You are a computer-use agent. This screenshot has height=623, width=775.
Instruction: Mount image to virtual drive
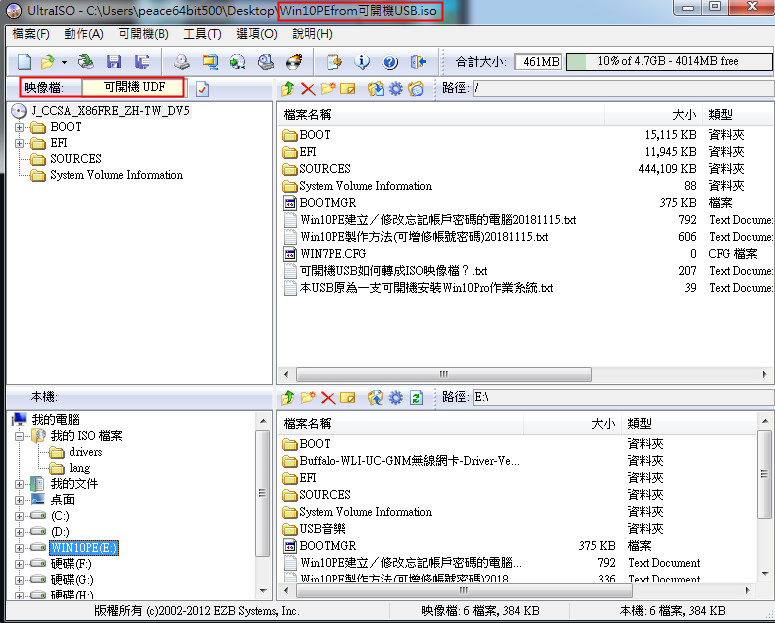click(266, 62)
